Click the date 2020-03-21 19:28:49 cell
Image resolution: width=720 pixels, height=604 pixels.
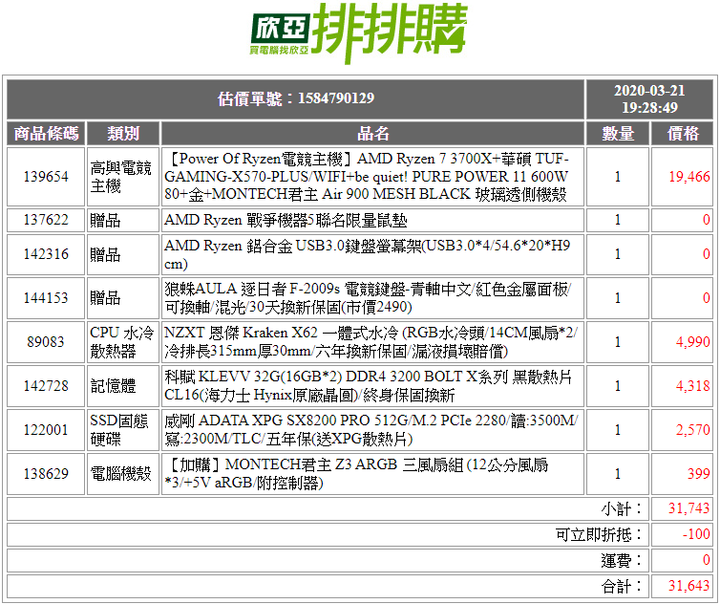pos(649,99)
